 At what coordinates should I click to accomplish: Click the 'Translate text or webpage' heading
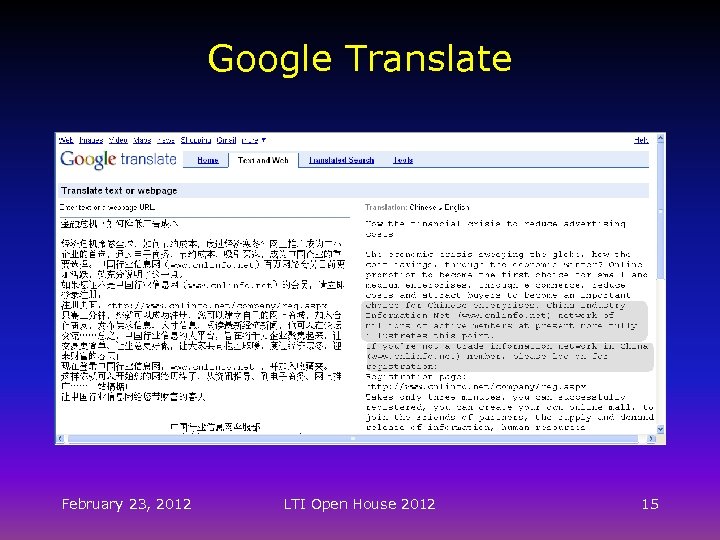[x=119, y=191]
